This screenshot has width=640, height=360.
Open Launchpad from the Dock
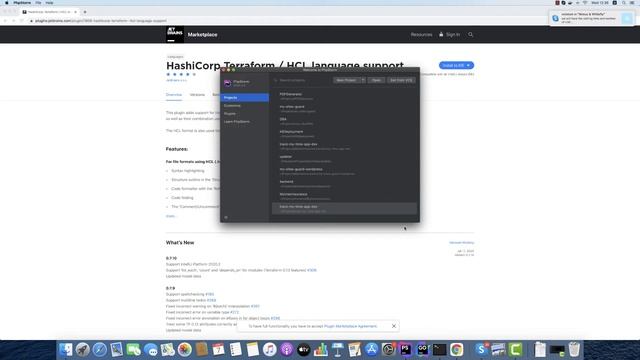pyautogui.click(x=82, y=349)
